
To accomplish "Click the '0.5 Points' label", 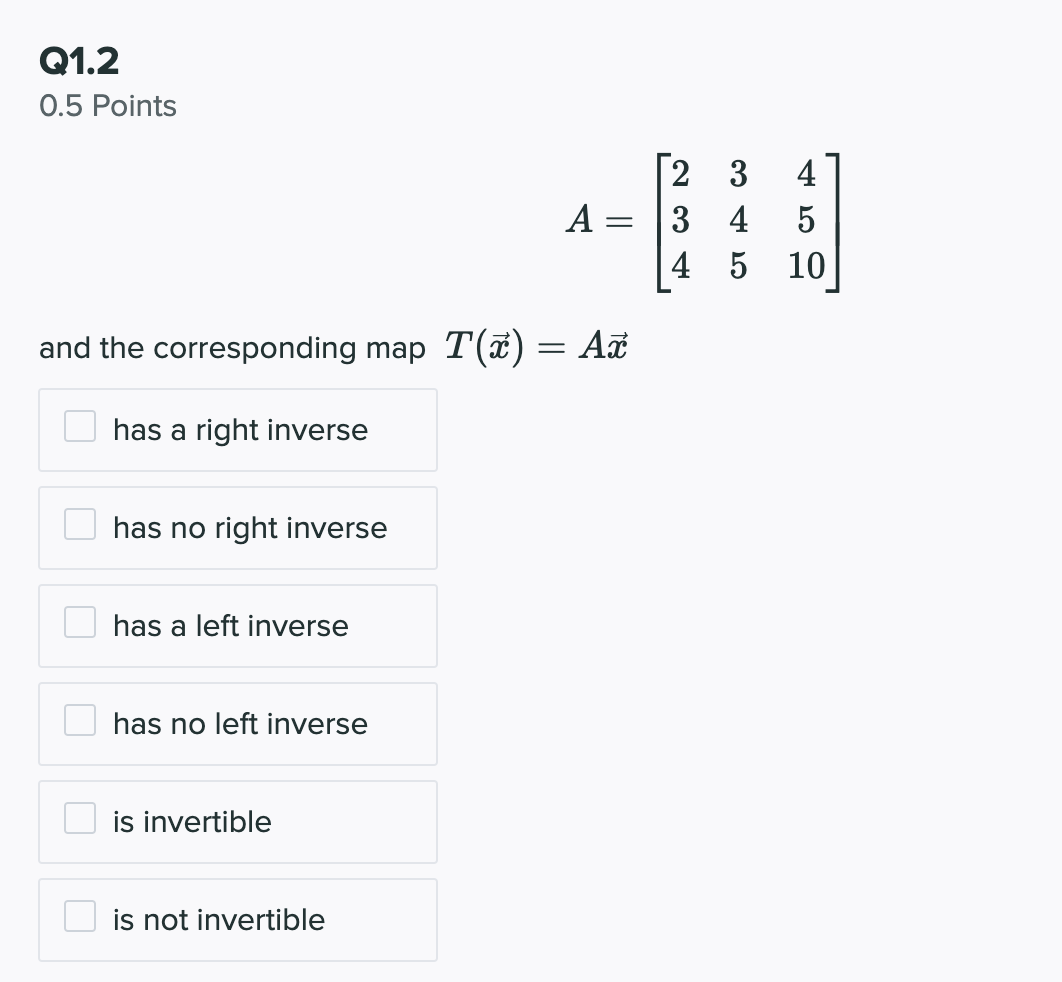I will [107, 106].
